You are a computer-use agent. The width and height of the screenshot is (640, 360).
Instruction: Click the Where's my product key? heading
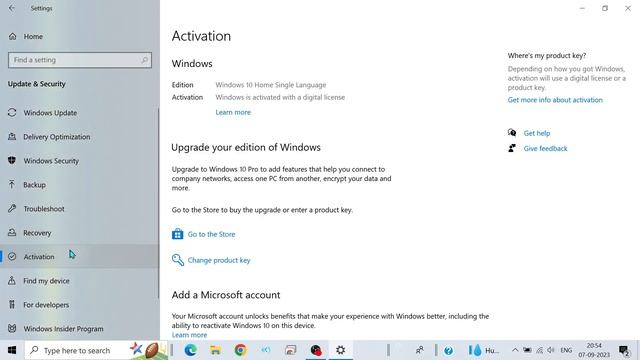pos(547,56)
